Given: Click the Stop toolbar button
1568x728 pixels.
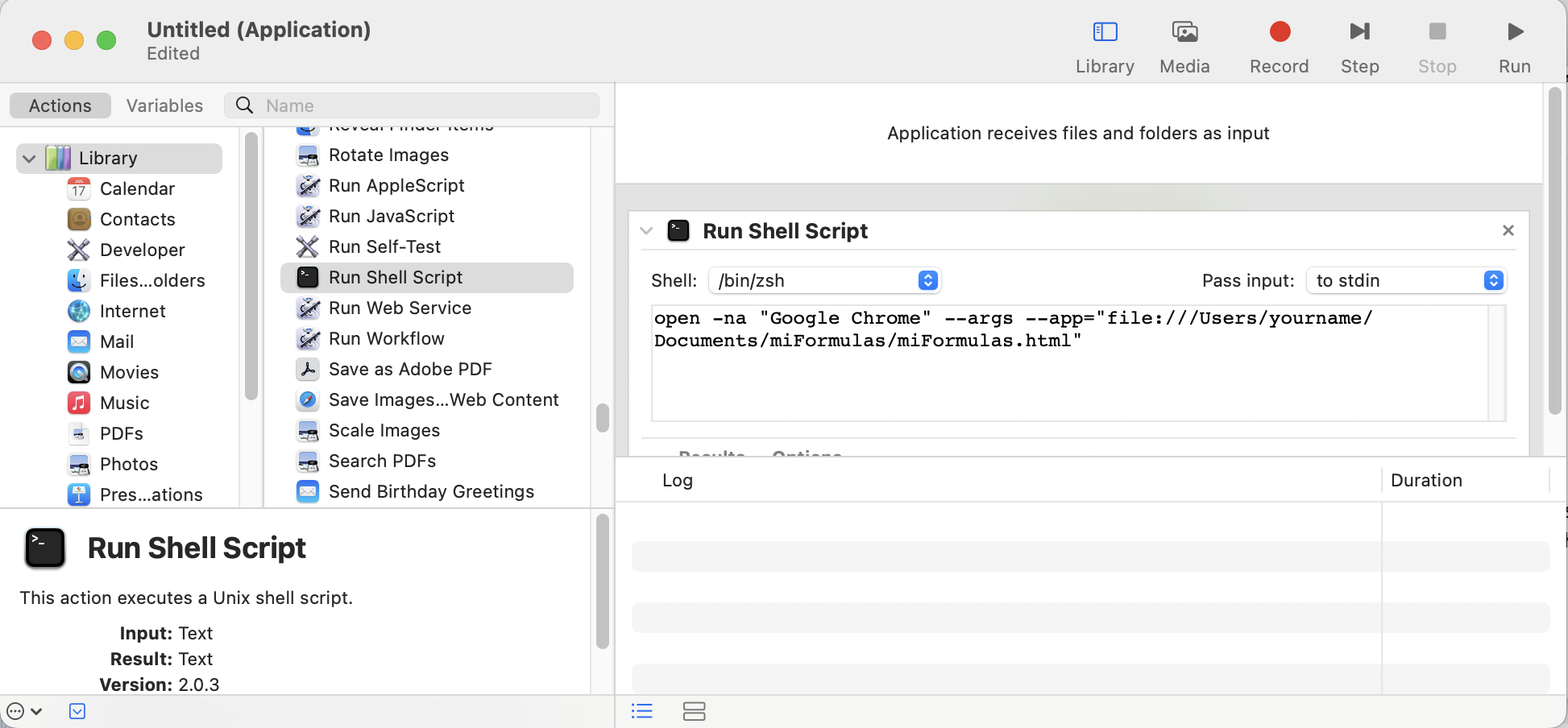Looking at the screenshot, I should coord(1437,47).
